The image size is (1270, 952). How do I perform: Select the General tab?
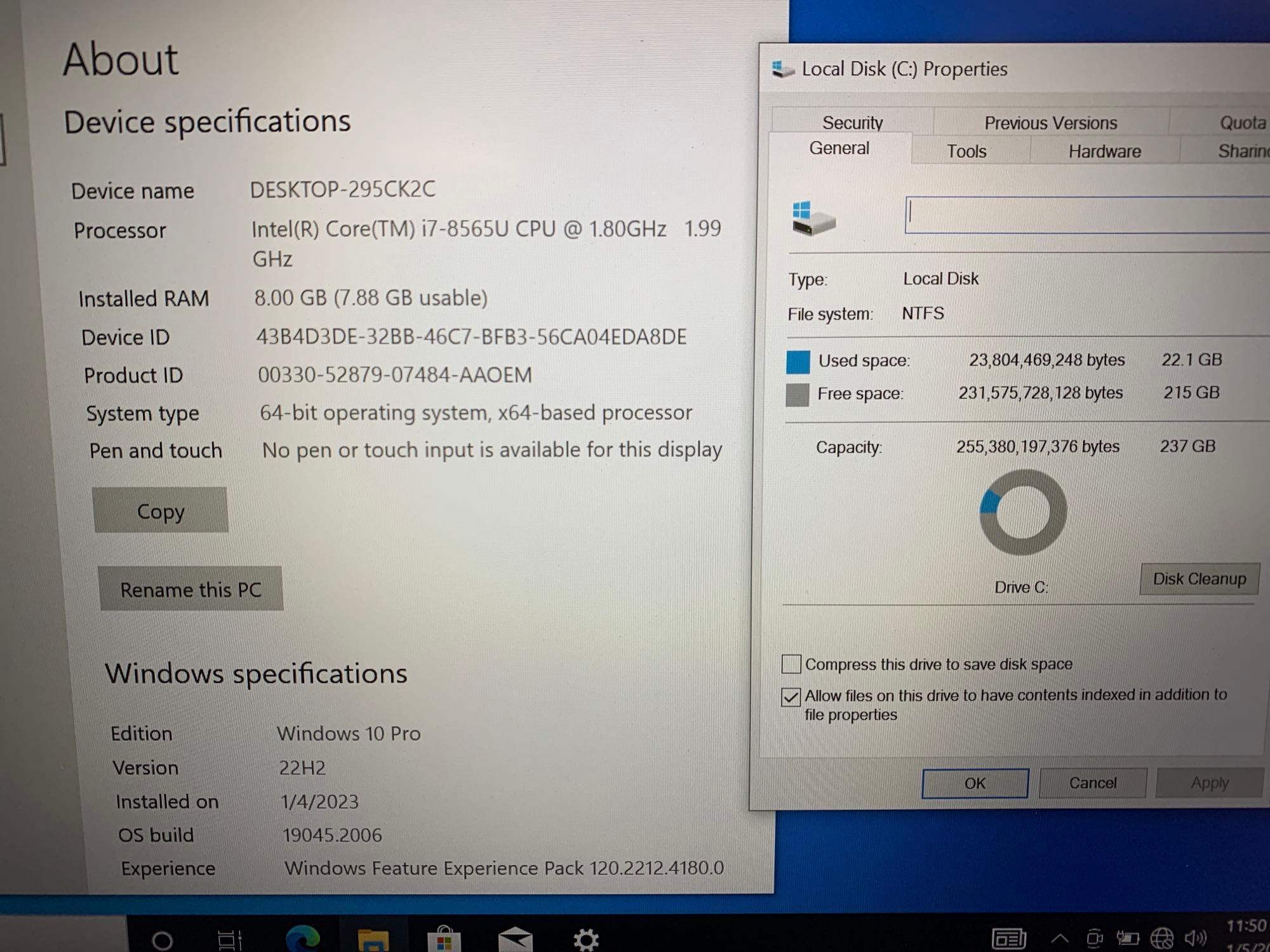(x=839, y=148)
